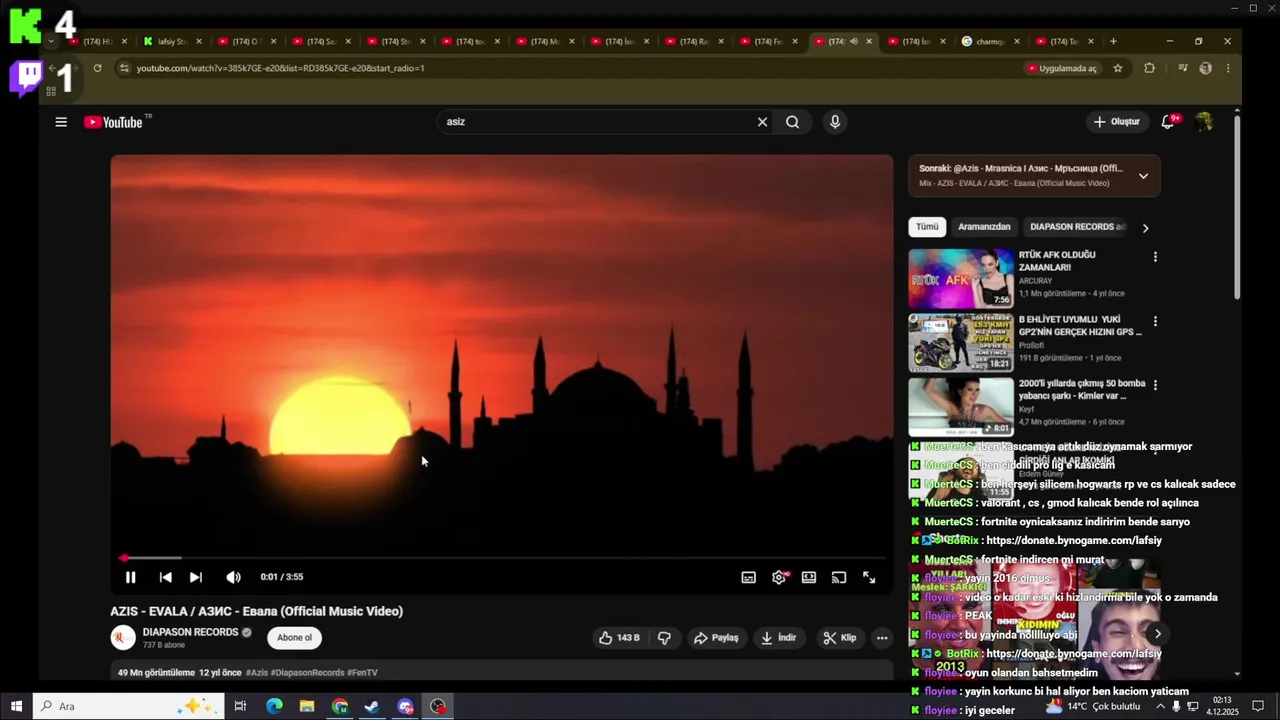The width and height of the screenshot is (1280, 720).
Task: Open Steam from the taskbar
Action: coord(372,706)
